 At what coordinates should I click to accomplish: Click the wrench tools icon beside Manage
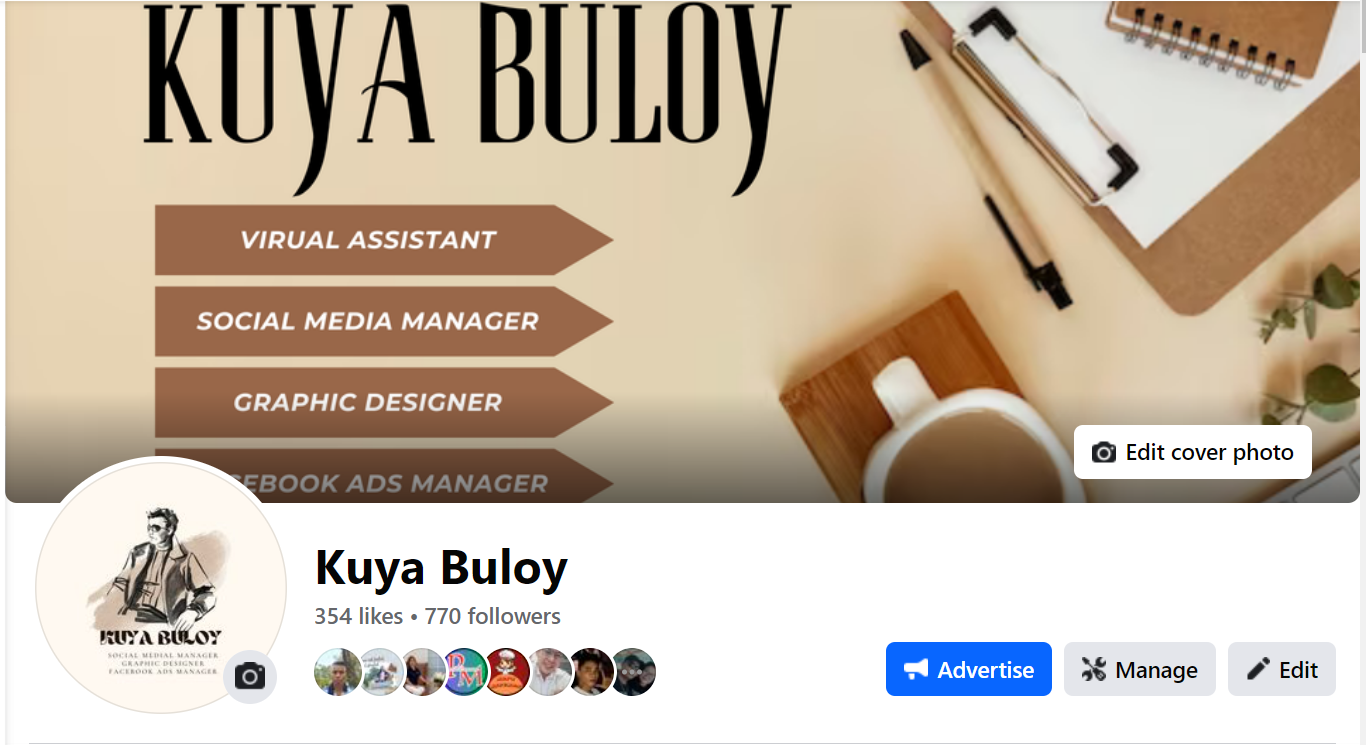click(x=1093, y=669)
